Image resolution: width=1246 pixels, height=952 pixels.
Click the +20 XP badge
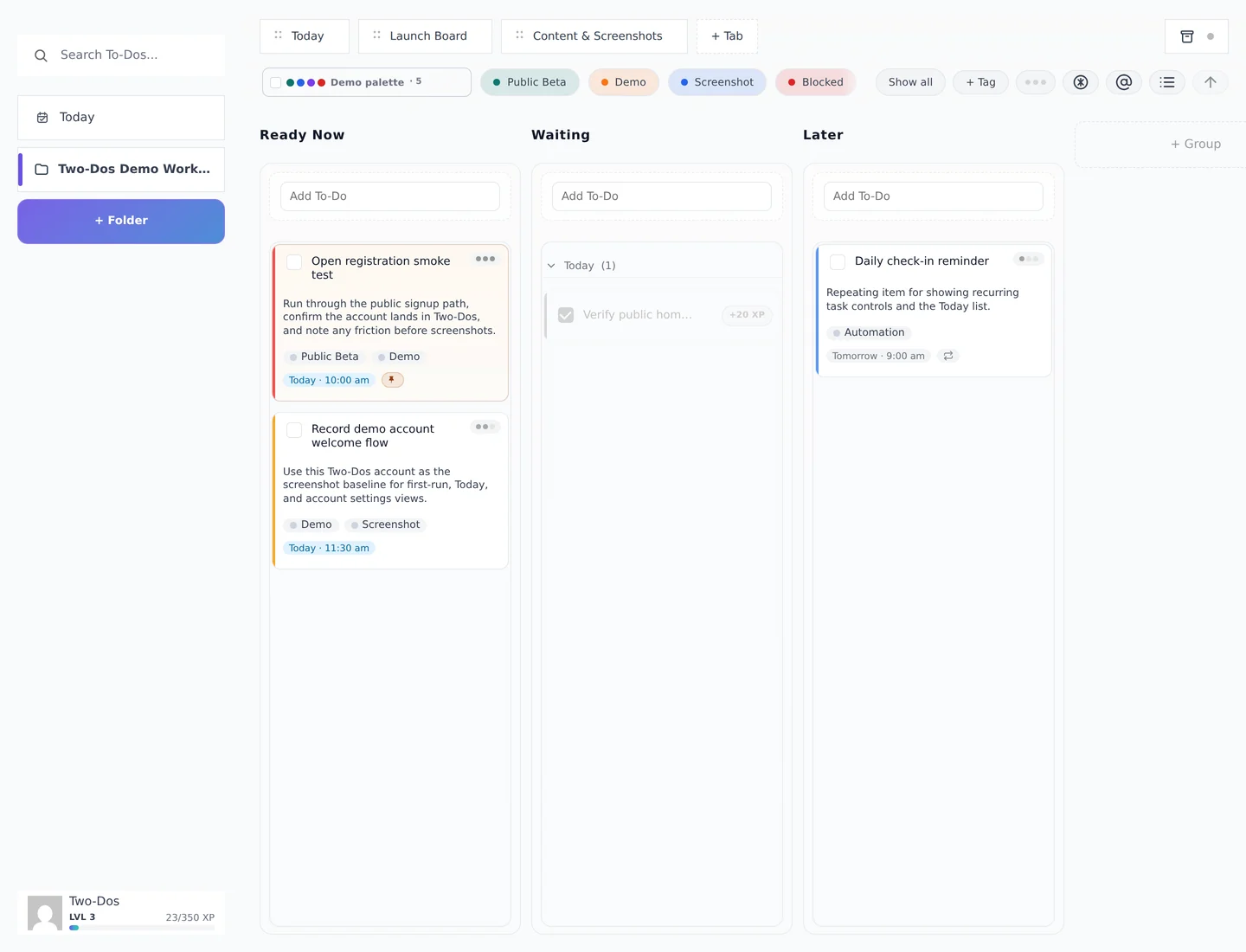tap(747, 315)
